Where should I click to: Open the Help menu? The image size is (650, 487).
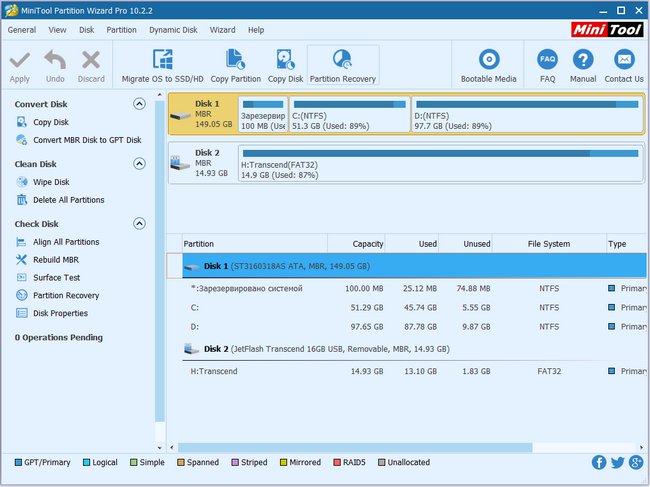256,30
